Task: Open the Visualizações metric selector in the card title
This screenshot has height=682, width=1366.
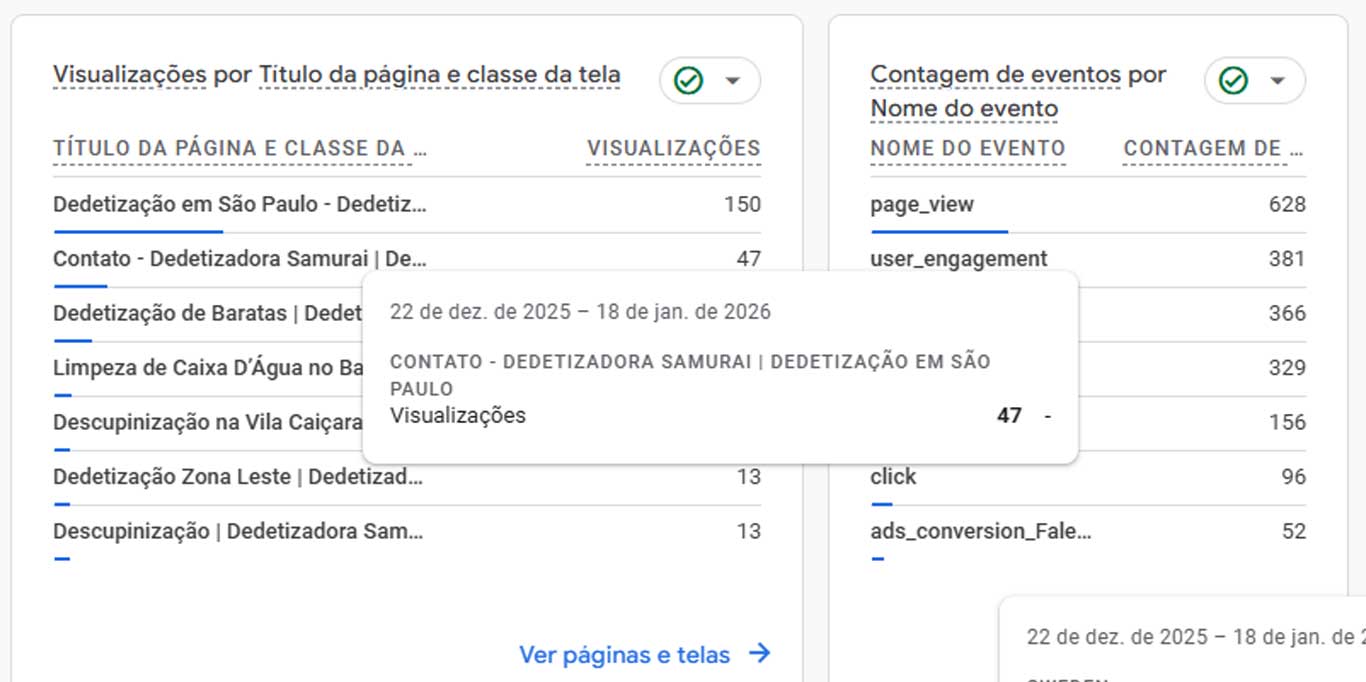Action: point(130,75)
